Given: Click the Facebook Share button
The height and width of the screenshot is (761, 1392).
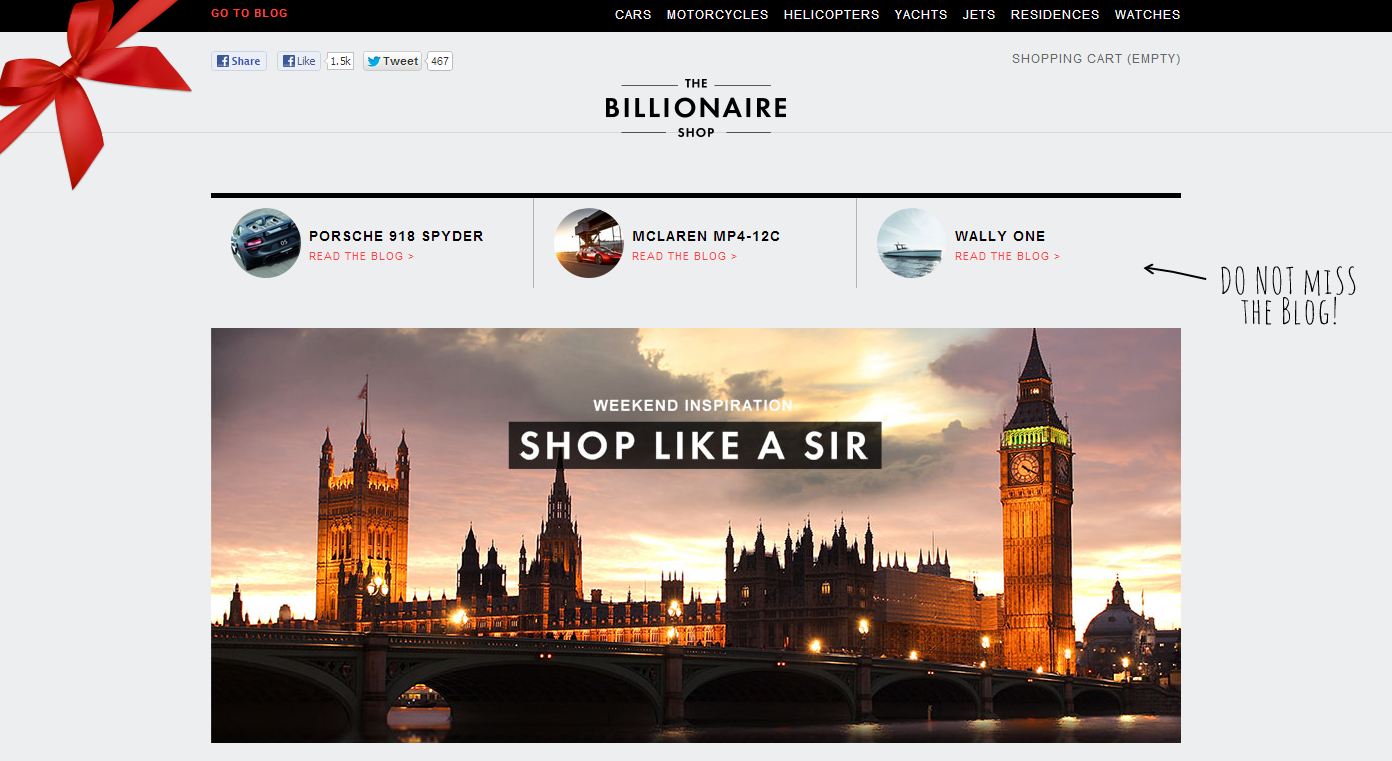Looking at the screenshot, I should tap(239, 61).
